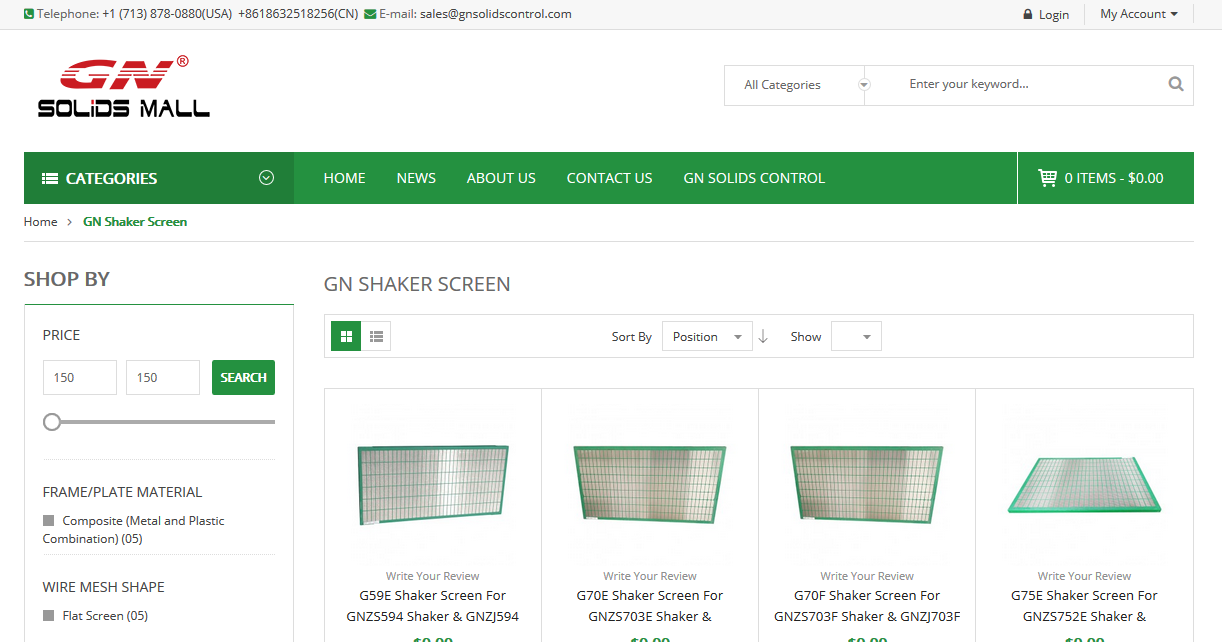Click the email envelope icon
The width and height of the screenshot is (1222, 642).
(370, 14)
